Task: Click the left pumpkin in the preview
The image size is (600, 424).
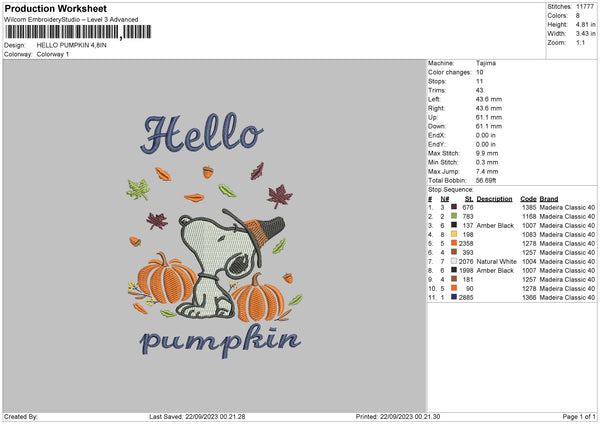Action: click(167, 279)
